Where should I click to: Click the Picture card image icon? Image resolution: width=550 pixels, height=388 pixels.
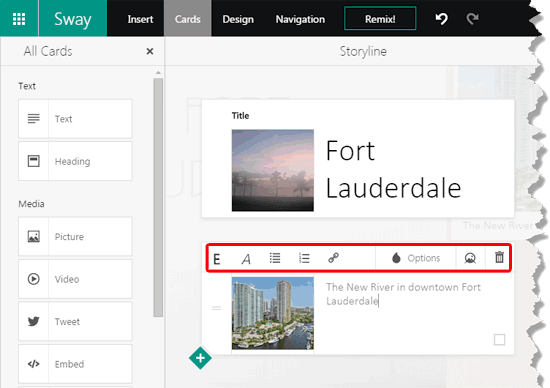coord(34,236)
